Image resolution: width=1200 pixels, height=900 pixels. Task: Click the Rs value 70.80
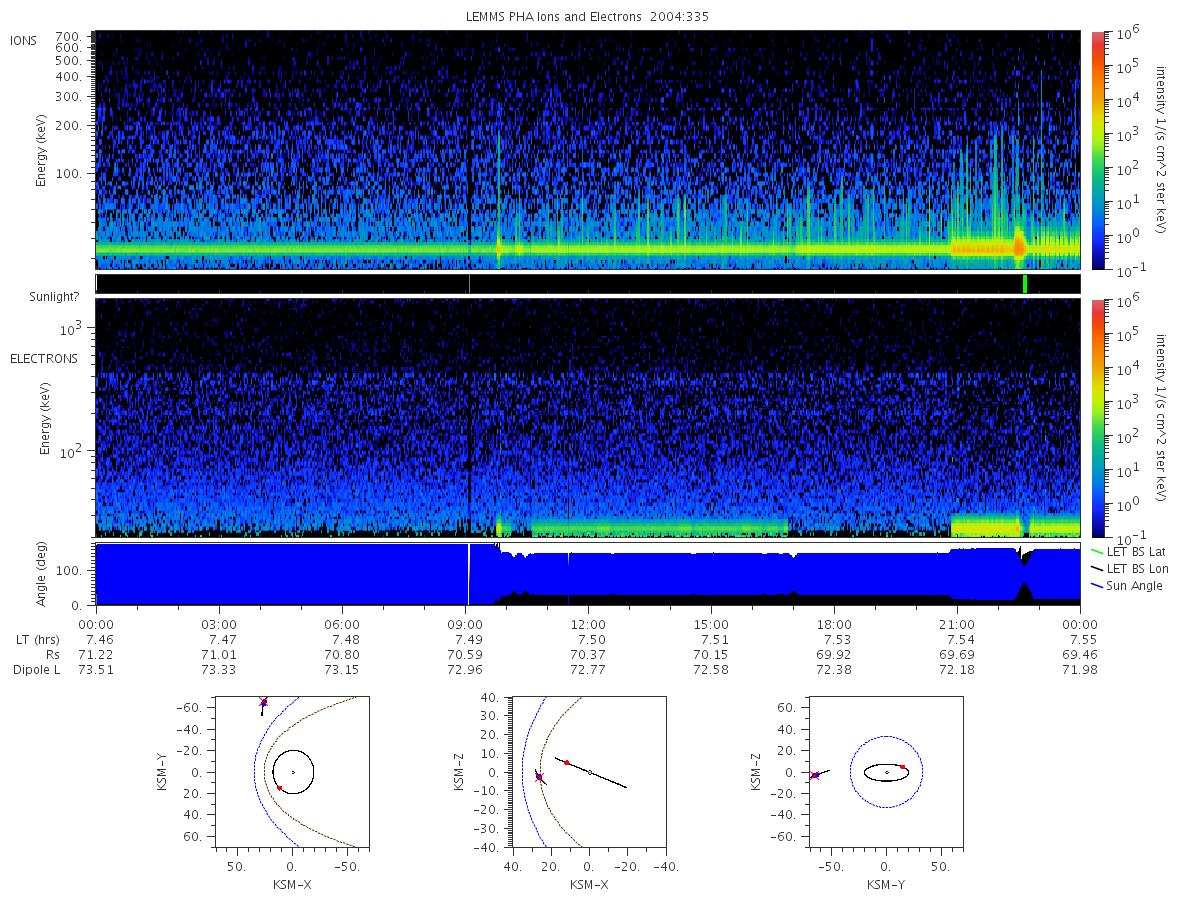pos(342,654)
